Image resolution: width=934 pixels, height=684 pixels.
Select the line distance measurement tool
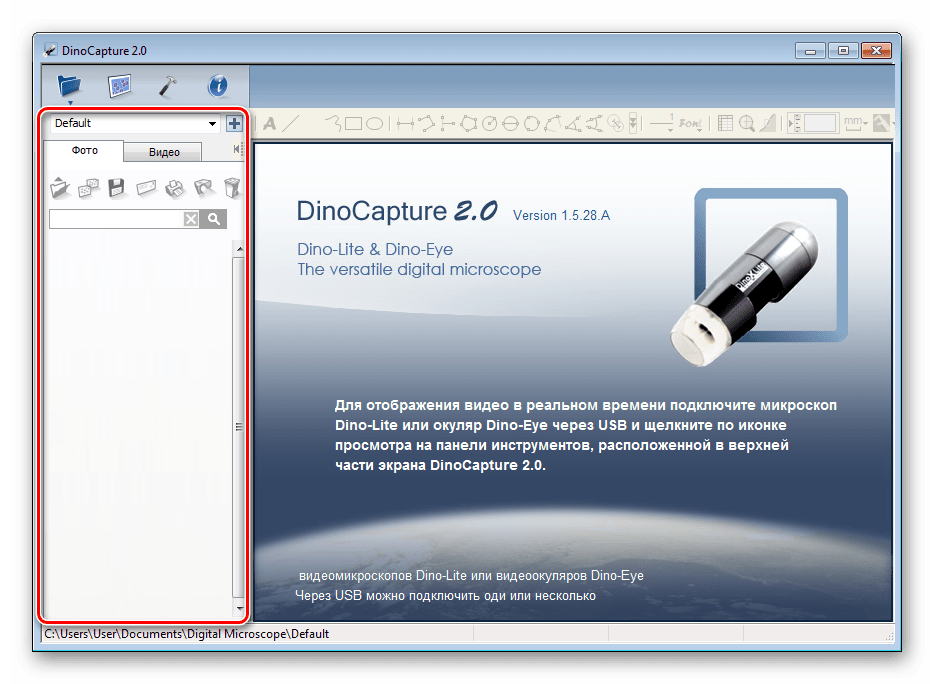[405, 123]
